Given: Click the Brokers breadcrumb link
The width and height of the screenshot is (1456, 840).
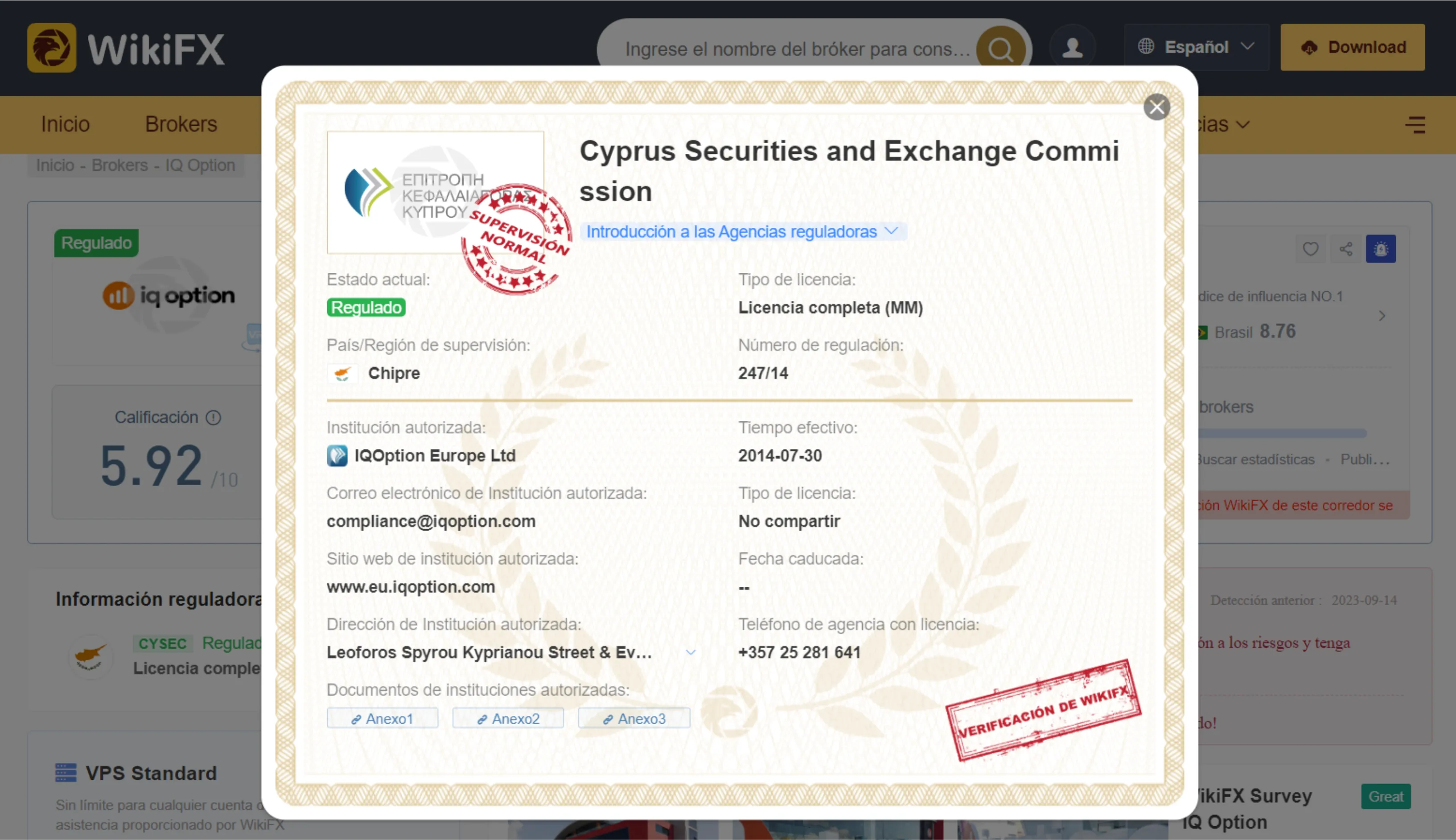Looking at the screenshot, I should (120, 165).
